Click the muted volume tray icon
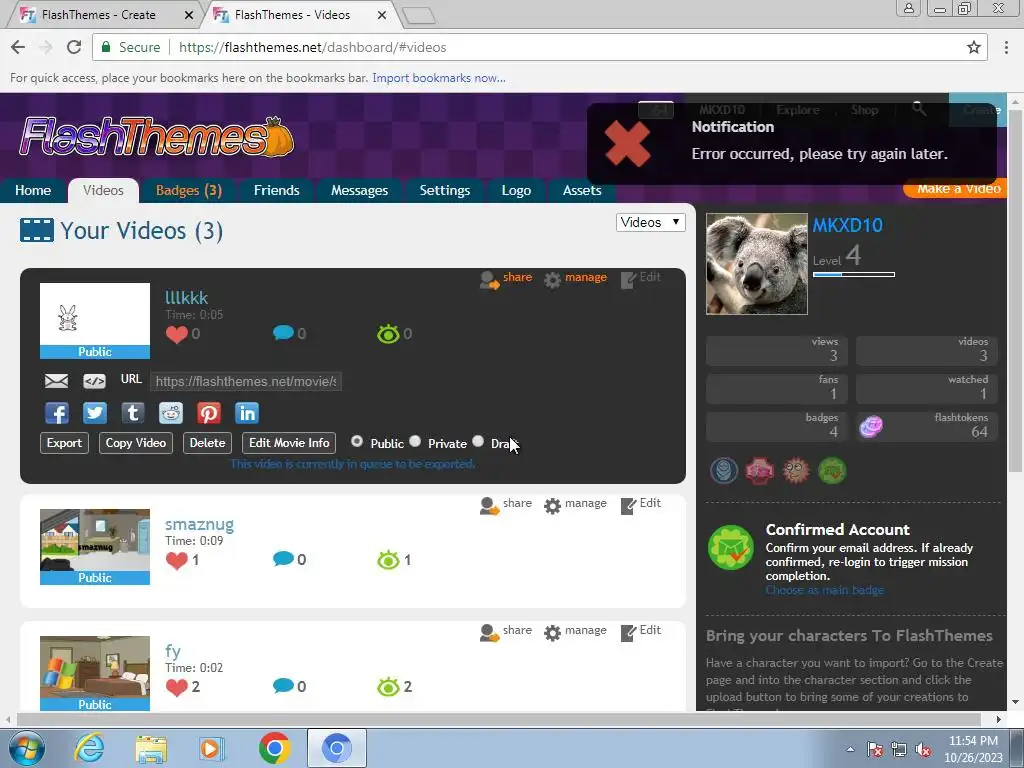The width and height of the screenshot is (1024, 768). point(923,750)
